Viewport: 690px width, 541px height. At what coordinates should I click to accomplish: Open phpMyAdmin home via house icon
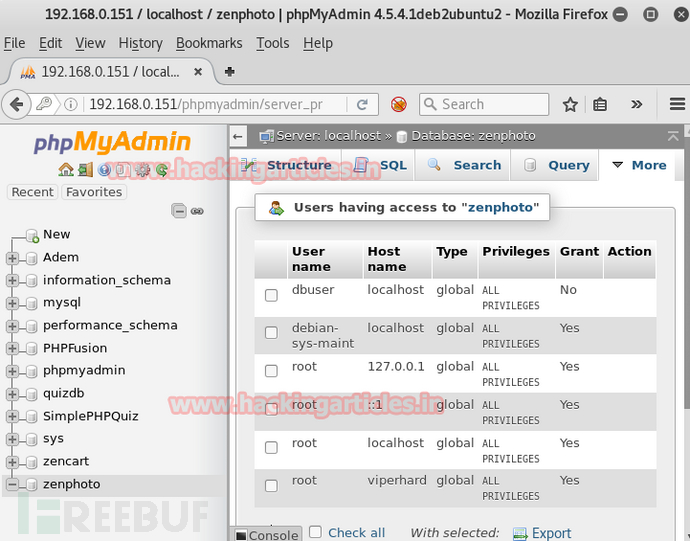66,169
